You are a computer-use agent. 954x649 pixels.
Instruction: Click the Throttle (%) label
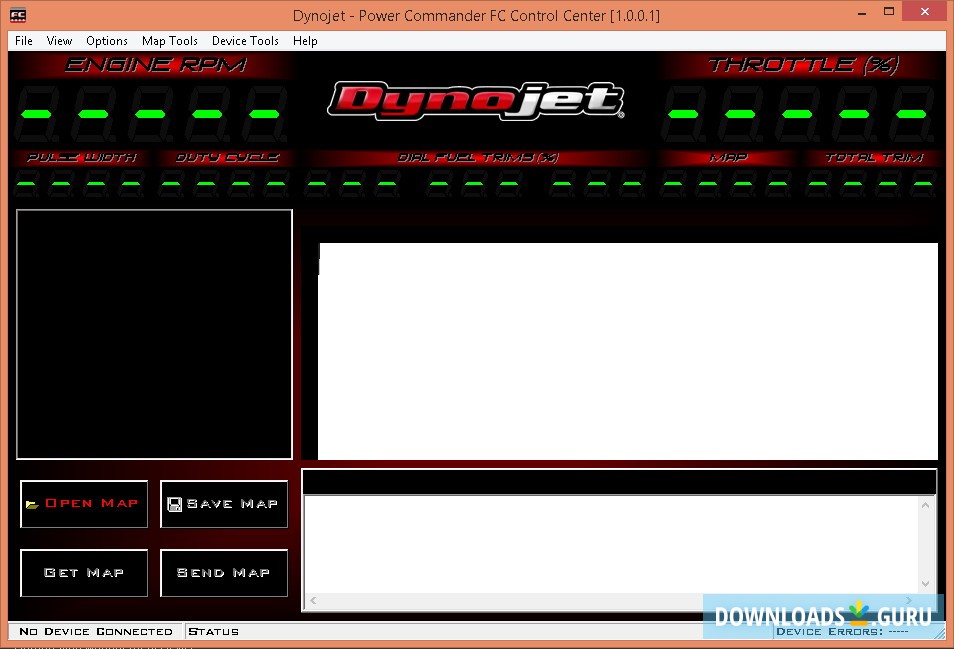(803, 64)
